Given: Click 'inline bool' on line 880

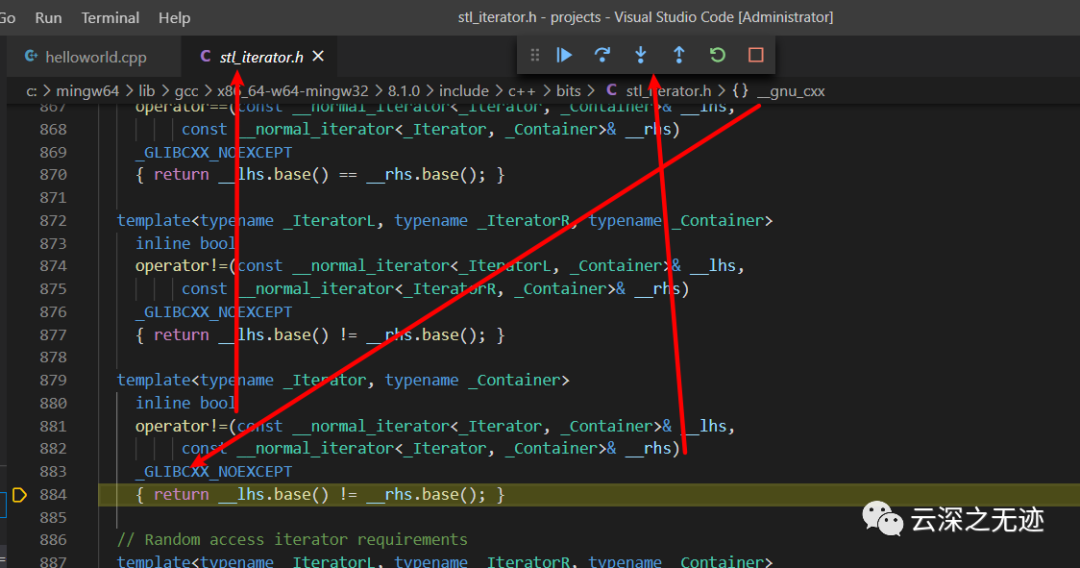Looking at the screenshot, I should [185, 403].
